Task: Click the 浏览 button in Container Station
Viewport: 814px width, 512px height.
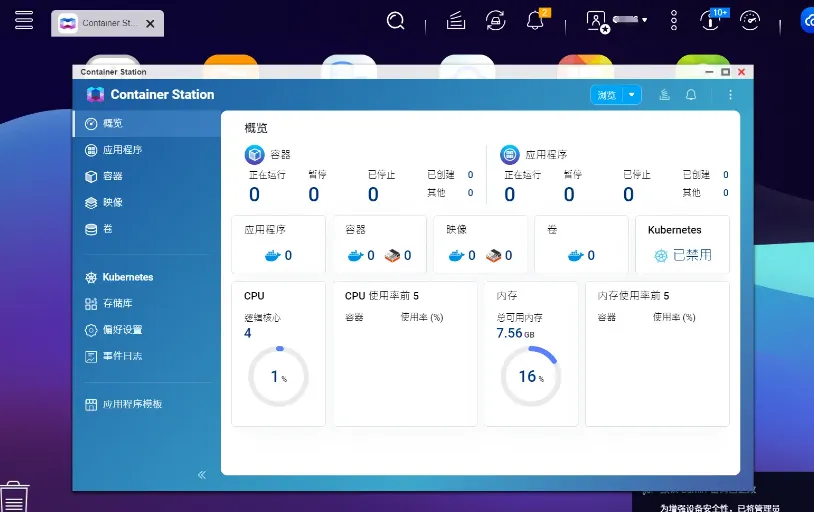Action: [606, 95]
